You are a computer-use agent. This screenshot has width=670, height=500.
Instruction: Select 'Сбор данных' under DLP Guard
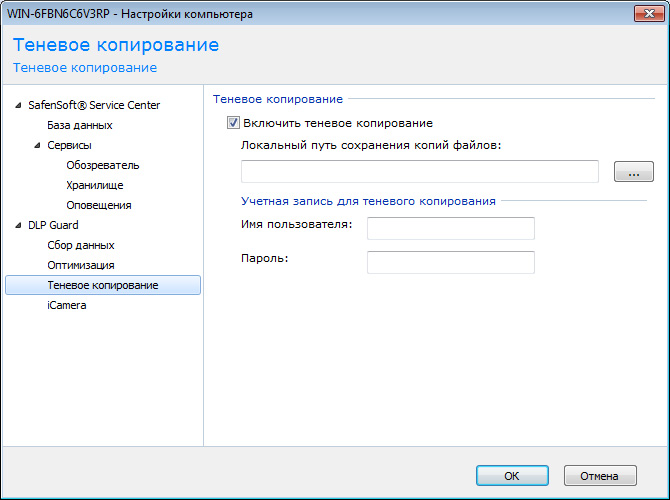(x=80, y=245)
